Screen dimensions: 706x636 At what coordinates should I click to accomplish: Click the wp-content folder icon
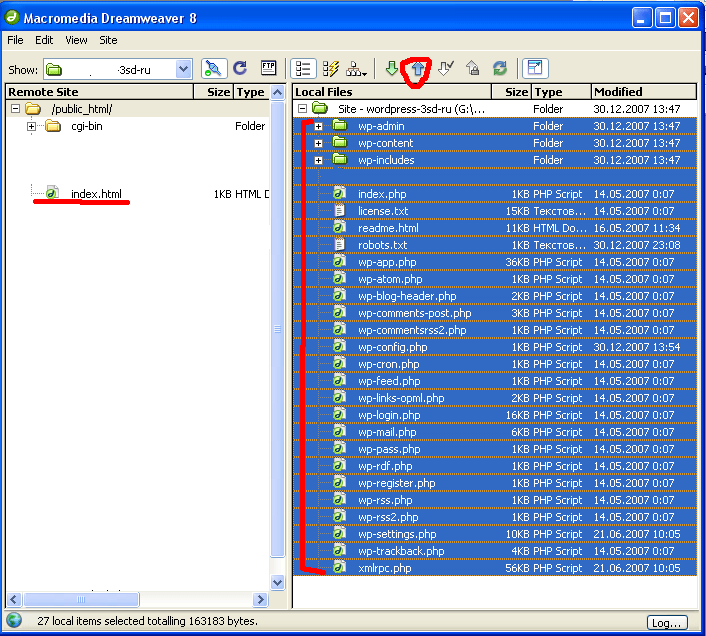coord(340,142)
